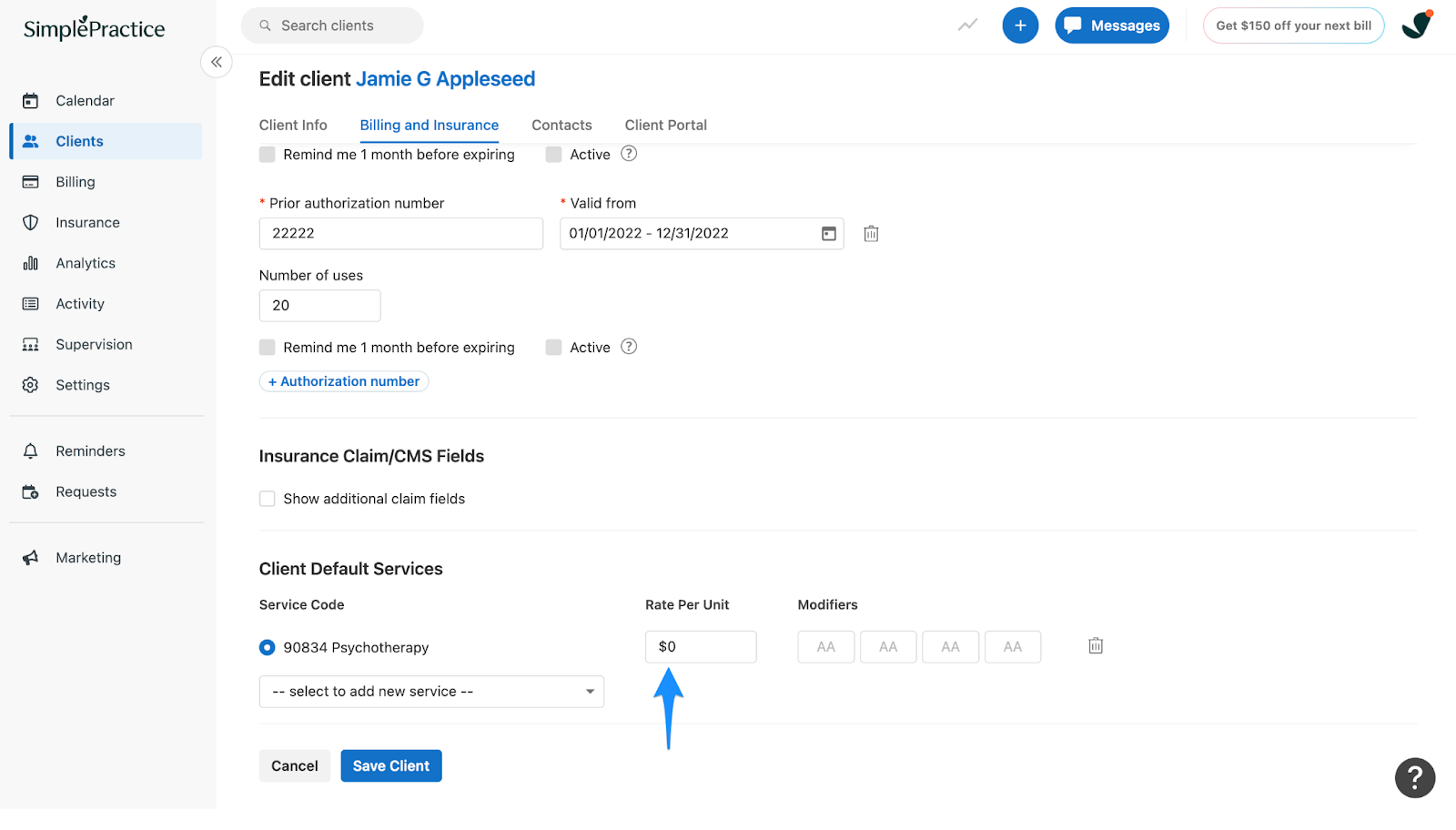This screenshot has width=1456, height=830.
Task: Add another Authorization number
Action: click(344, 381)
